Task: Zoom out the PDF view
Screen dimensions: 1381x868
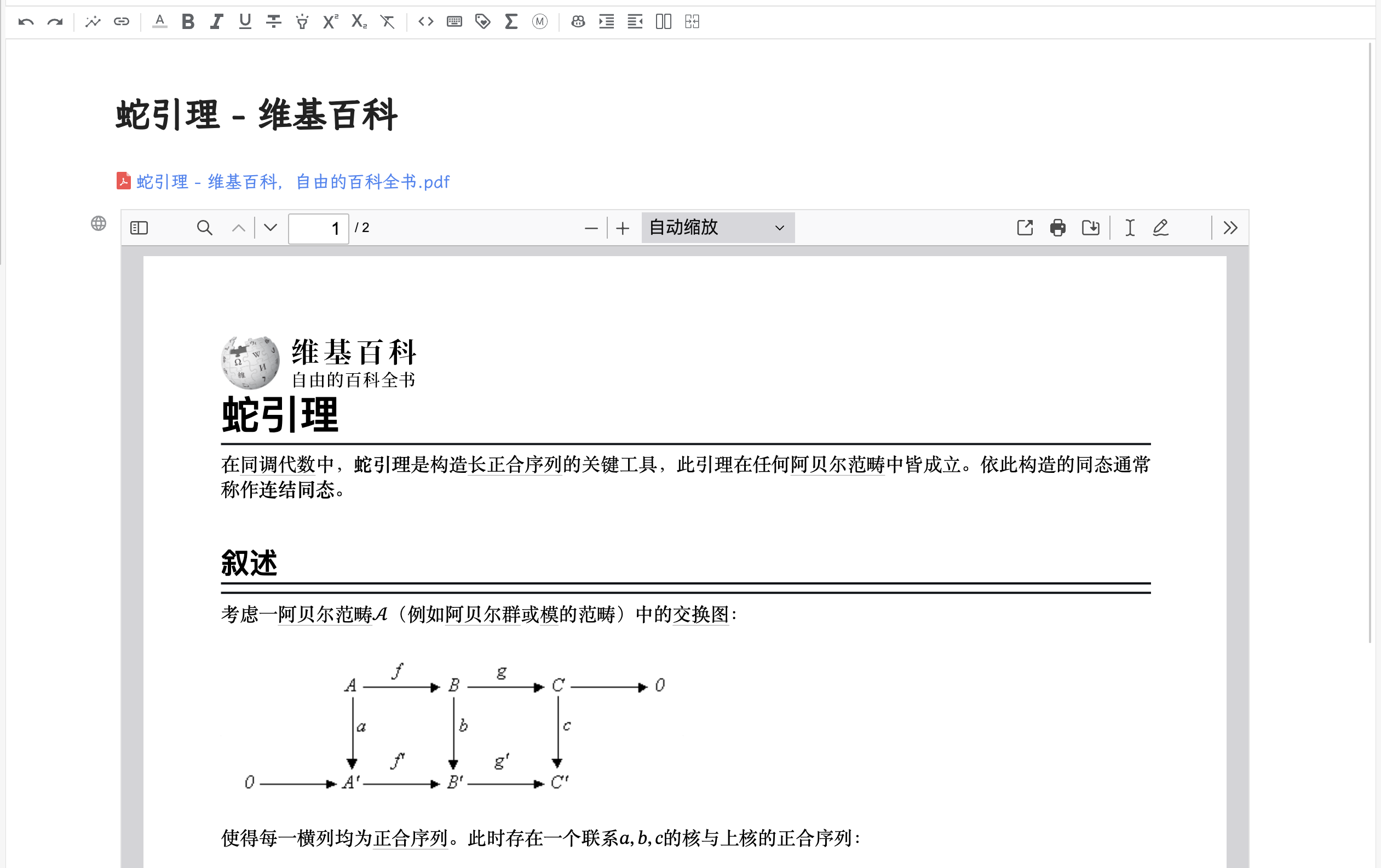Action: [x=592, y=228]
